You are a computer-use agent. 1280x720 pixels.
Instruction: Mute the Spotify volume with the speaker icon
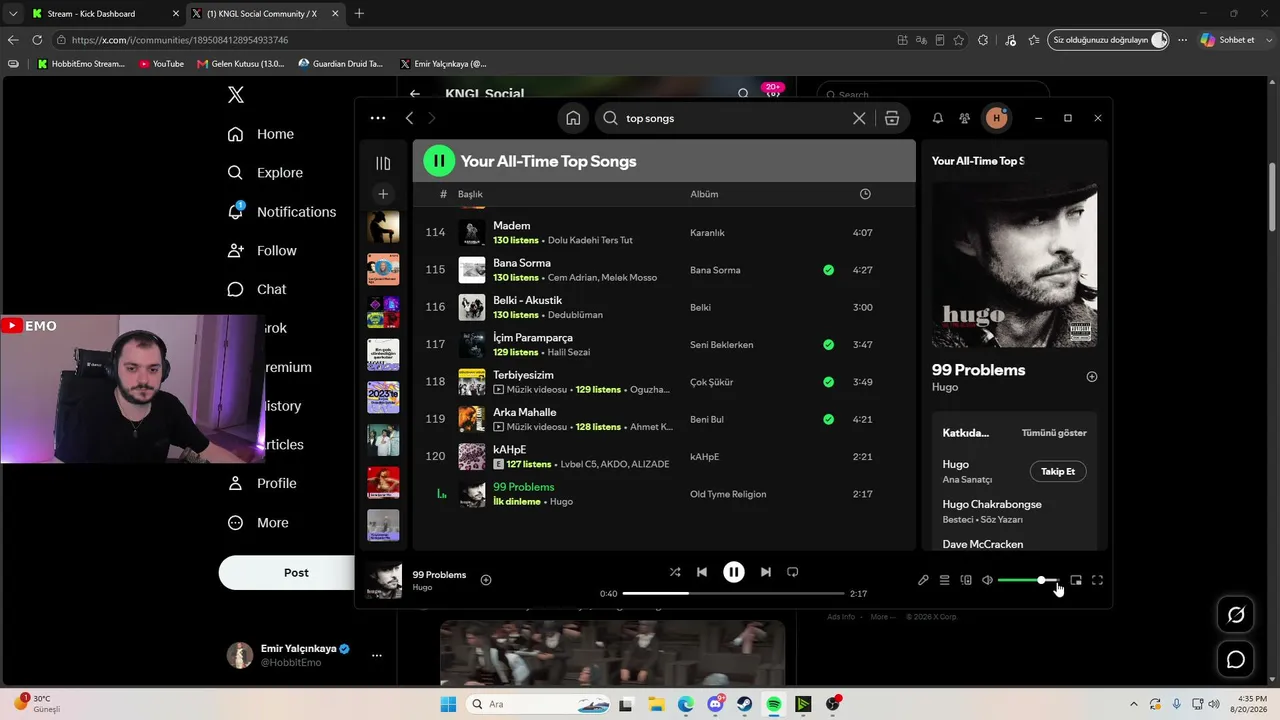[987, 580]
